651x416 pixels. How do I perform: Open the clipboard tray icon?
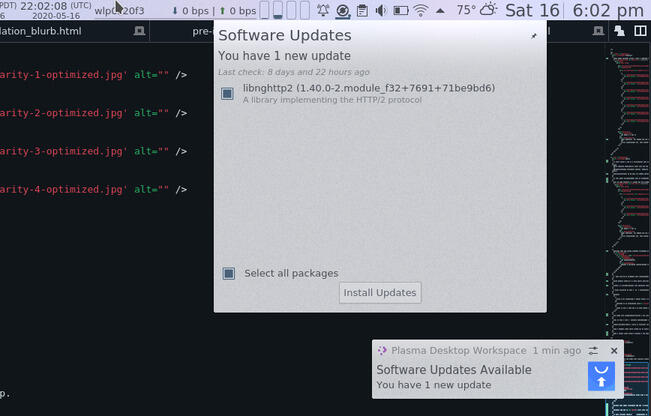pos(362,10)
